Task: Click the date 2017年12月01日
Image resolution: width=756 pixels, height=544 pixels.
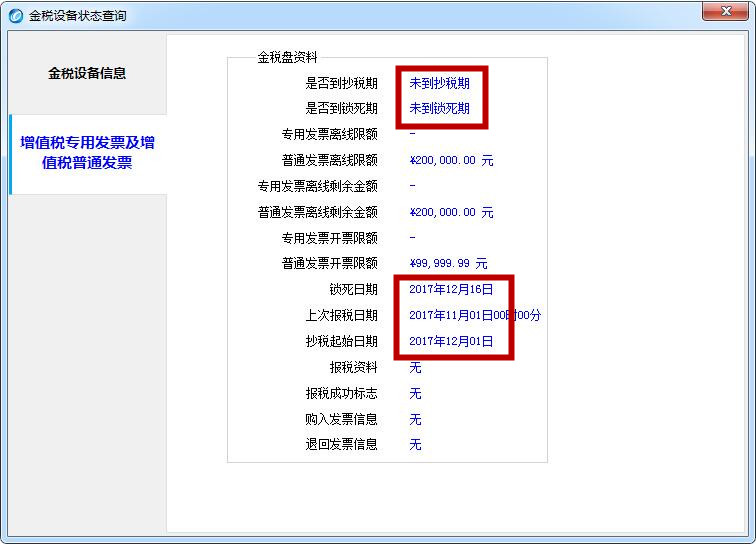Action: 451,341
